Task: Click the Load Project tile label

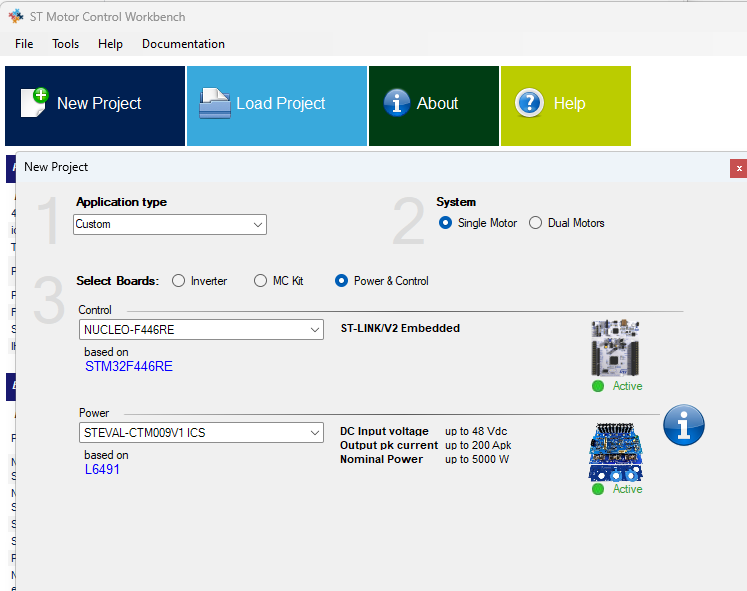Action: [x=281, y=103]
